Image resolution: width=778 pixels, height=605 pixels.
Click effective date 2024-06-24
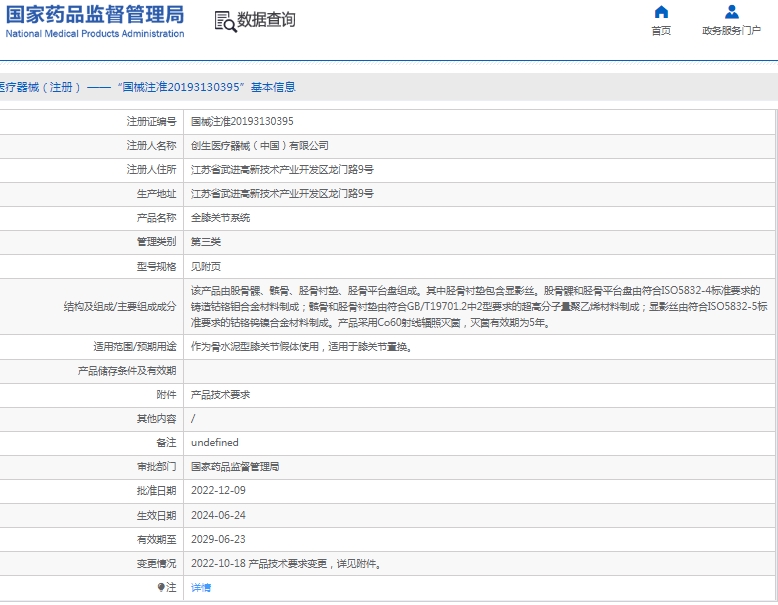coord(218,516)
